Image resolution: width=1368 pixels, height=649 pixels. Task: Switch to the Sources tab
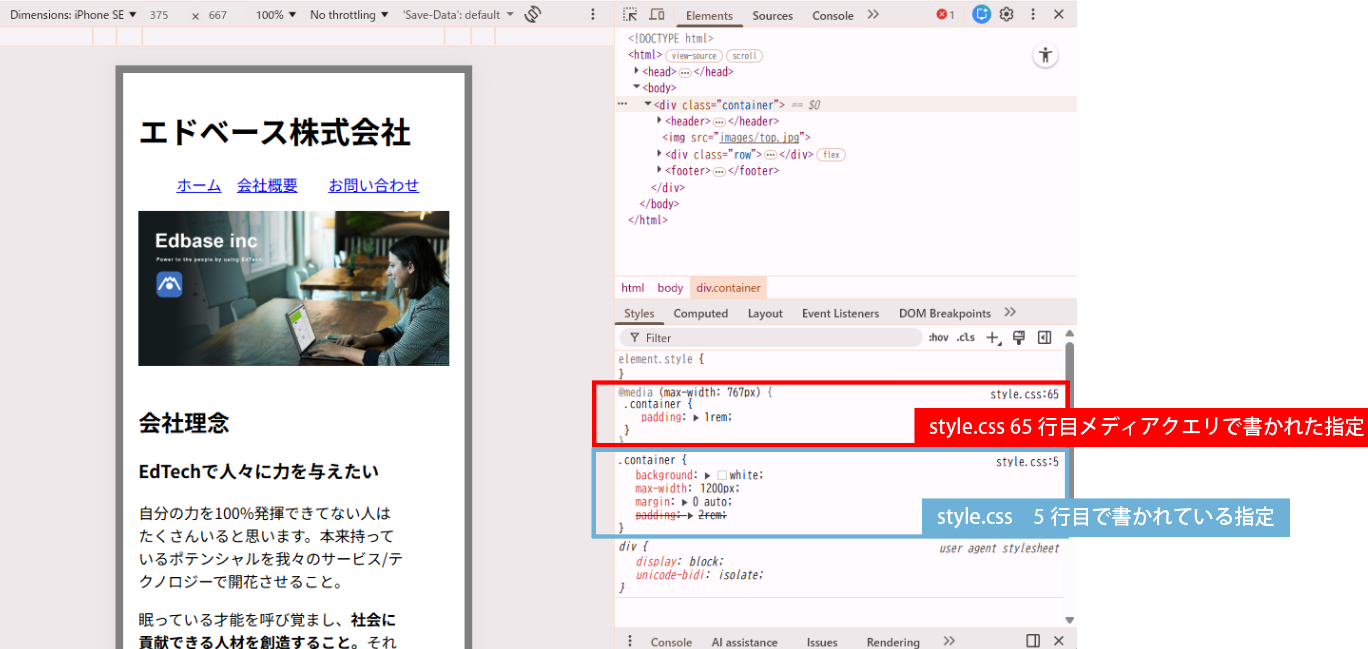pos(772,15)
